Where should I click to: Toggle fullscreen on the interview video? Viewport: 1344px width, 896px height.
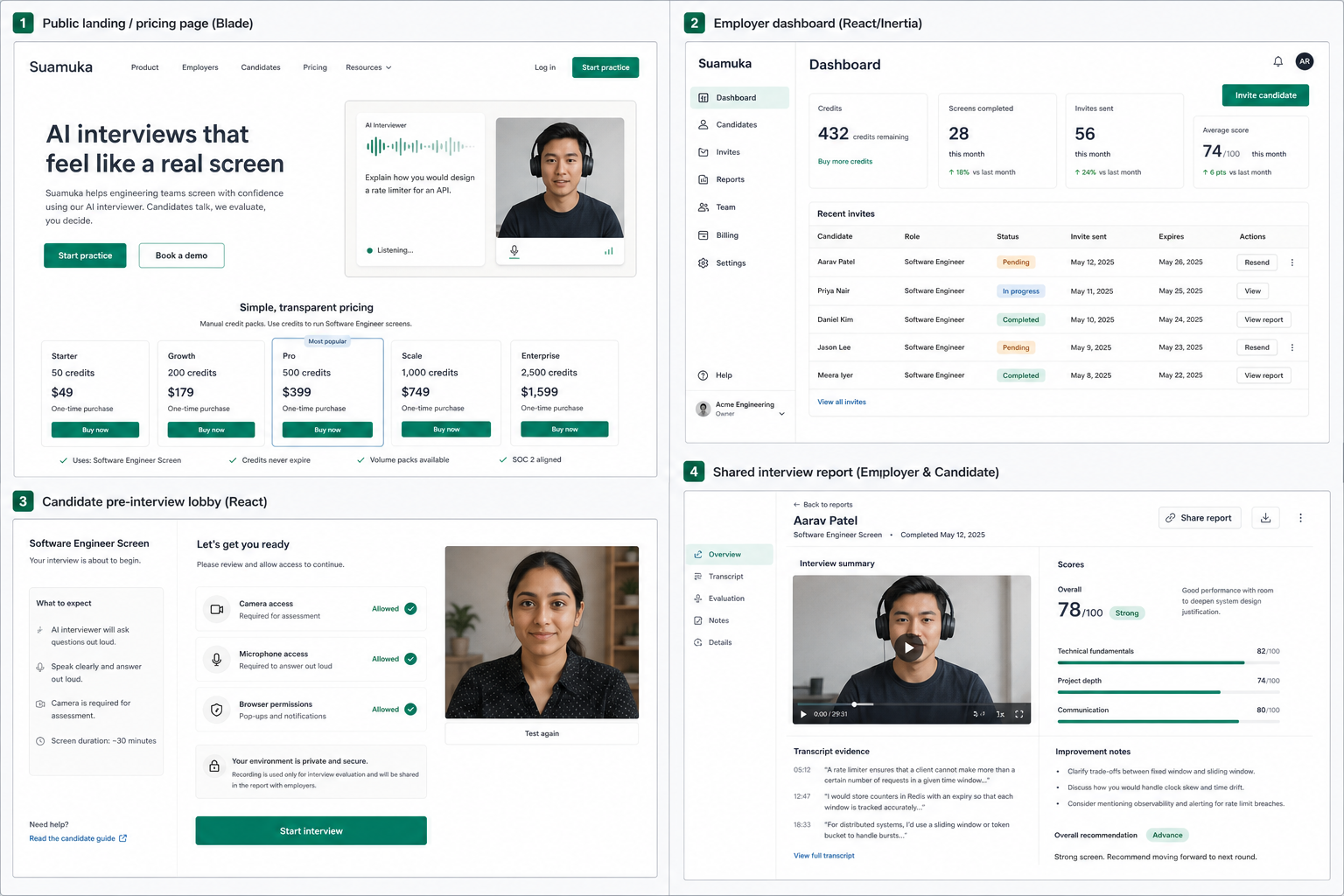click(x=1019, y=714)
